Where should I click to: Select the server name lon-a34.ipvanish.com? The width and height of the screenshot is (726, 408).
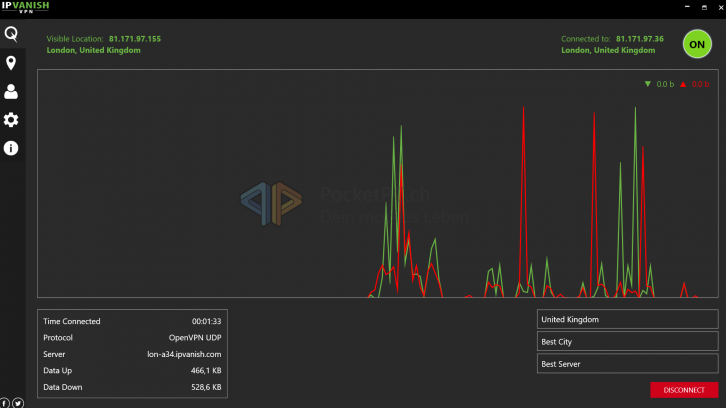point(184,354)
